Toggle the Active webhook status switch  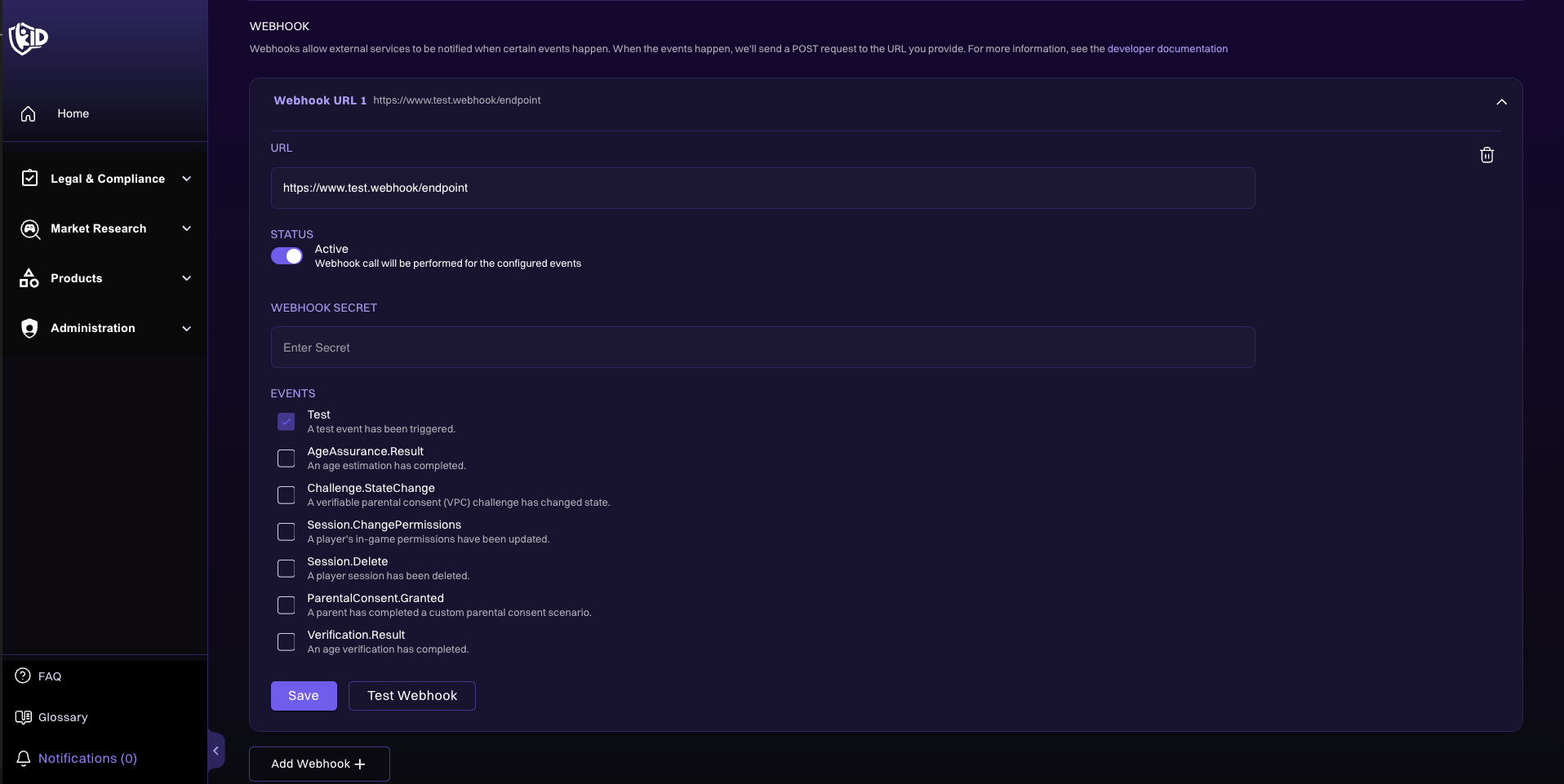coord(287,256)
